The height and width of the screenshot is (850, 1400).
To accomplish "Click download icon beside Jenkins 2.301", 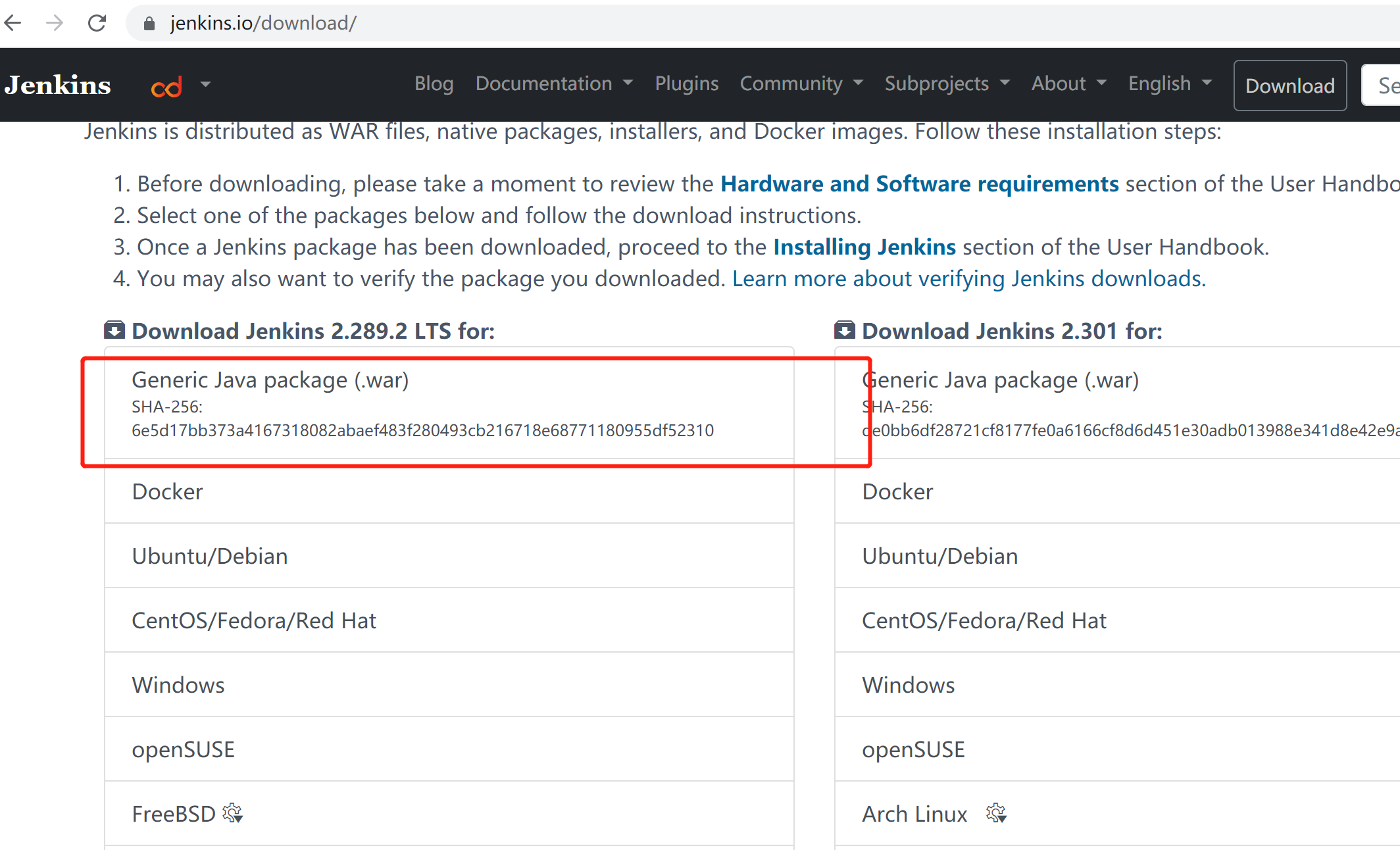I will tap(845, 330).
